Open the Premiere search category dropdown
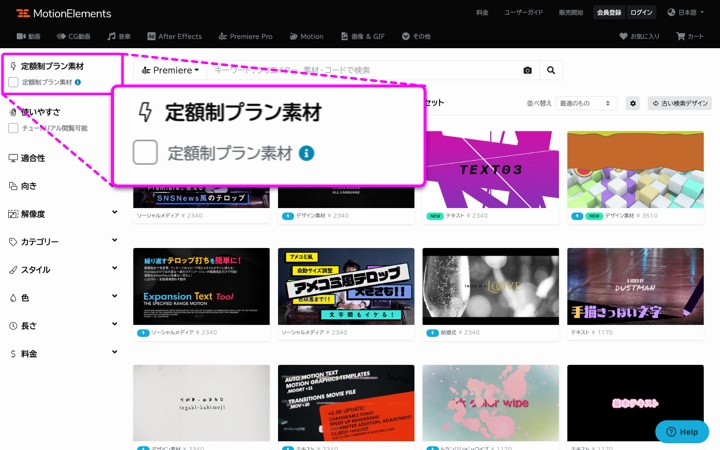The width and height of the screenshot is (720, 450). tap(170, 70)
